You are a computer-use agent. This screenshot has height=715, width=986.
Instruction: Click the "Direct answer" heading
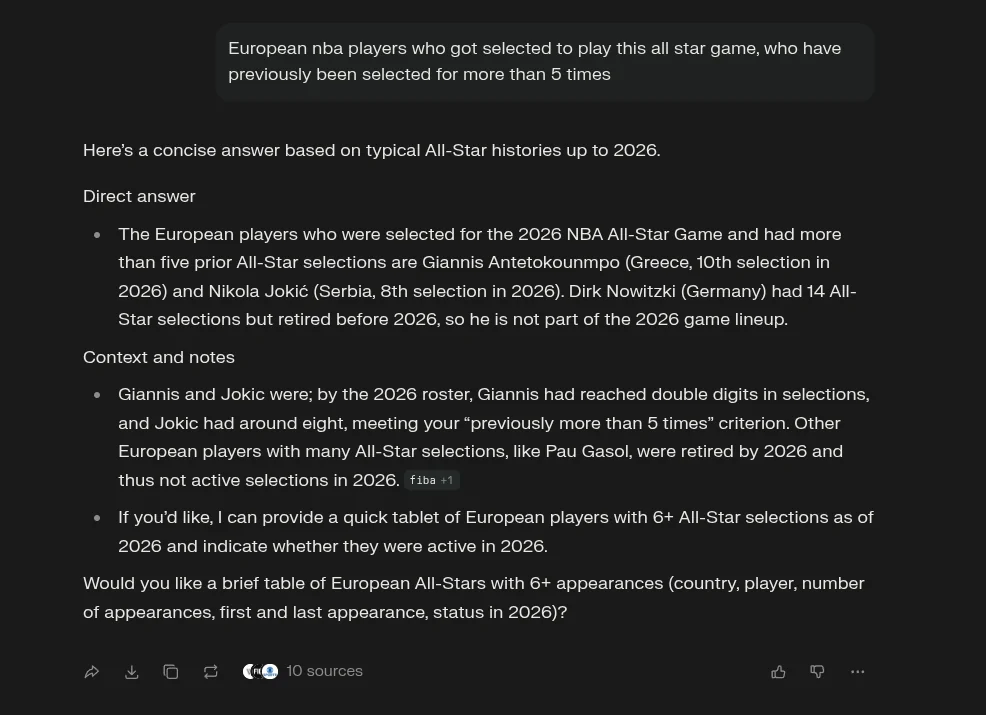pyautogui.click(x=139, y=196)
